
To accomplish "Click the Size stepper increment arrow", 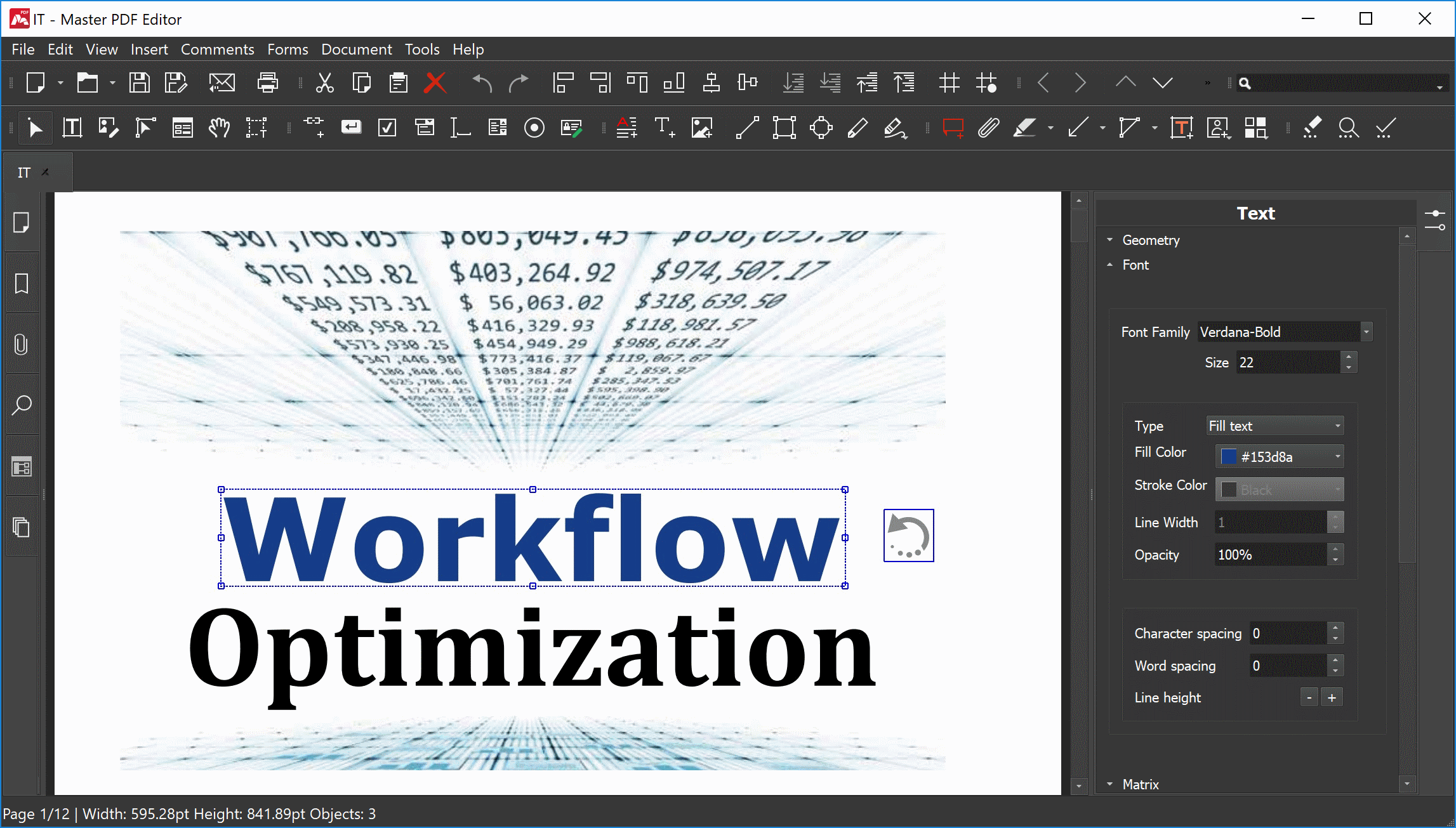I will [x=1350, y=357].
